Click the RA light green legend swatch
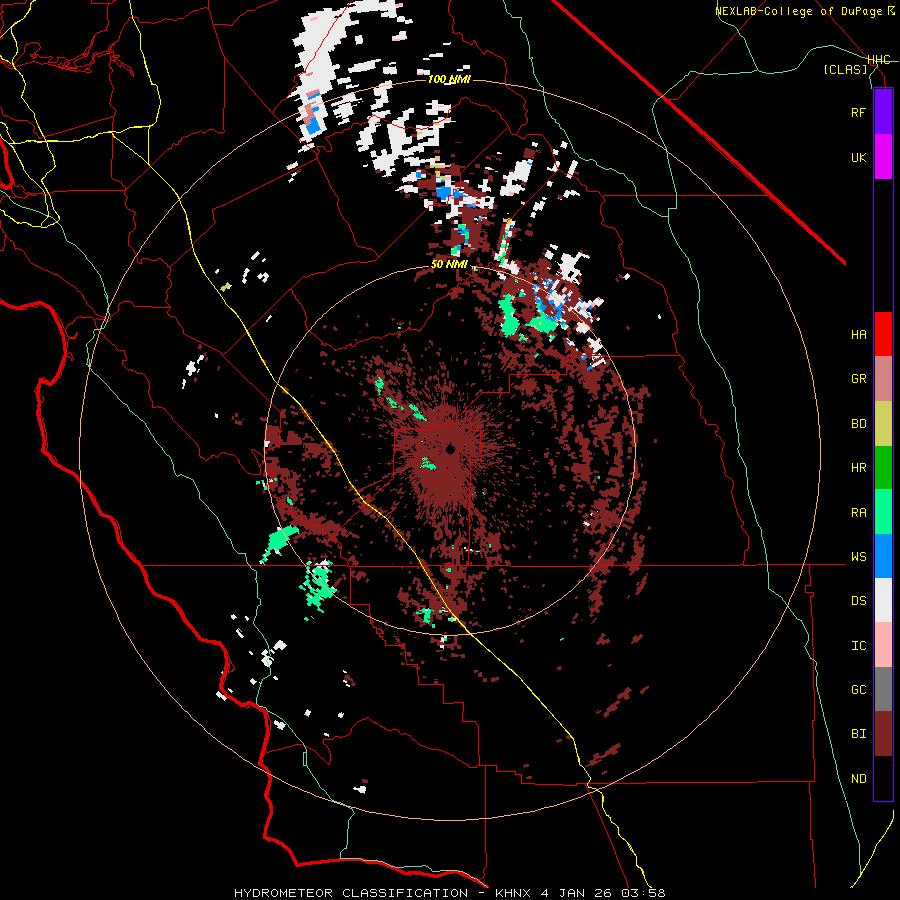This screenshot has height=900, width=900. point(883,512)
